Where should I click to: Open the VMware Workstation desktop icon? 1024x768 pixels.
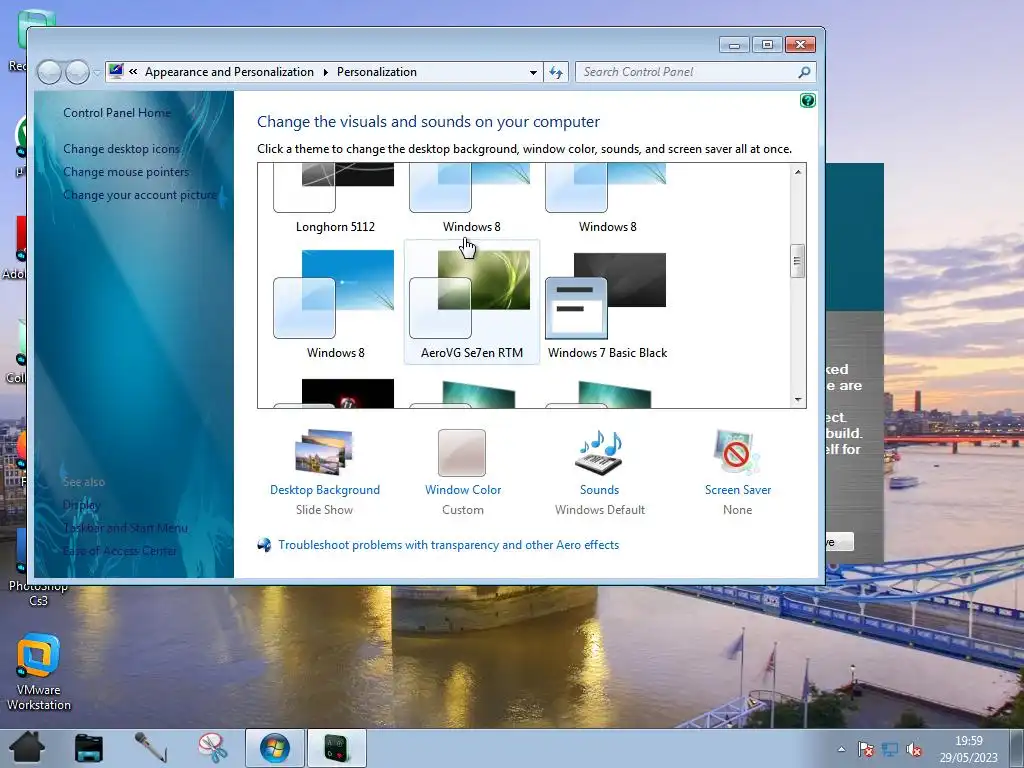click(39, 671)
